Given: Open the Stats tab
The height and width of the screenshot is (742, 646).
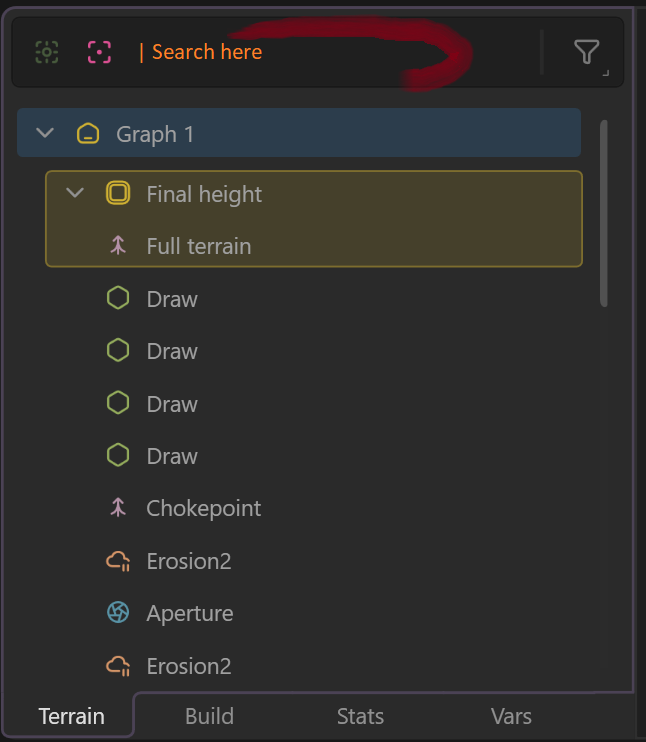Looking at the screenshot, I should [360, 716].
